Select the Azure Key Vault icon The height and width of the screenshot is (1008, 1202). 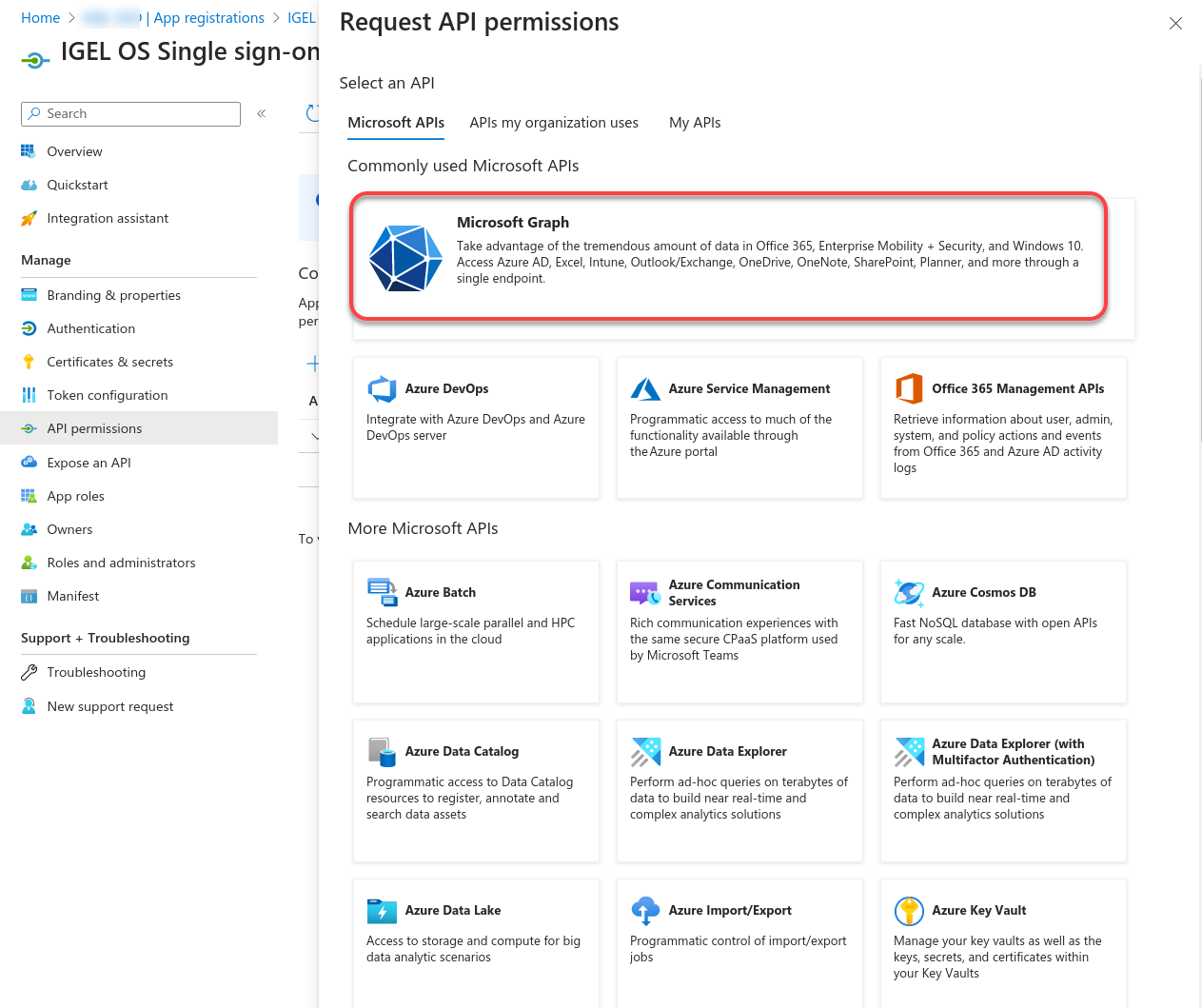[x=909, y=911]
